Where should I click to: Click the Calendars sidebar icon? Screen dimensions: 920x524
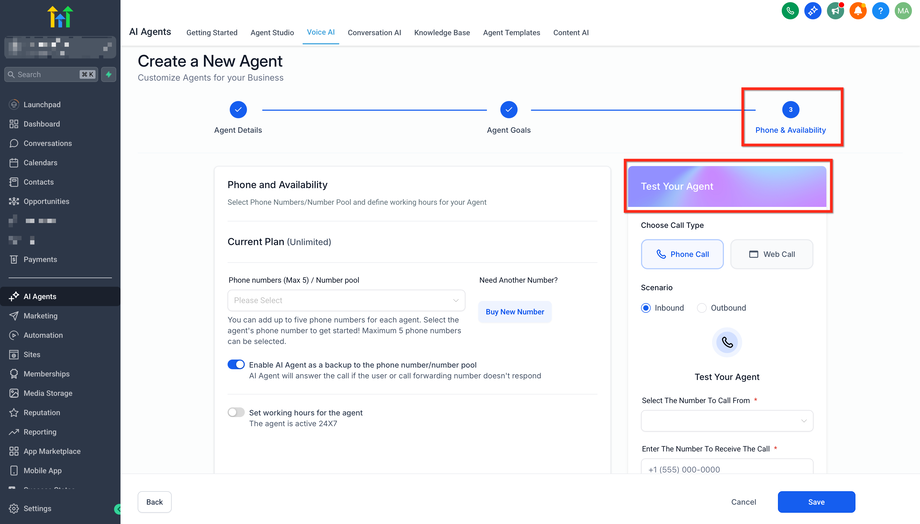point(14,163)
